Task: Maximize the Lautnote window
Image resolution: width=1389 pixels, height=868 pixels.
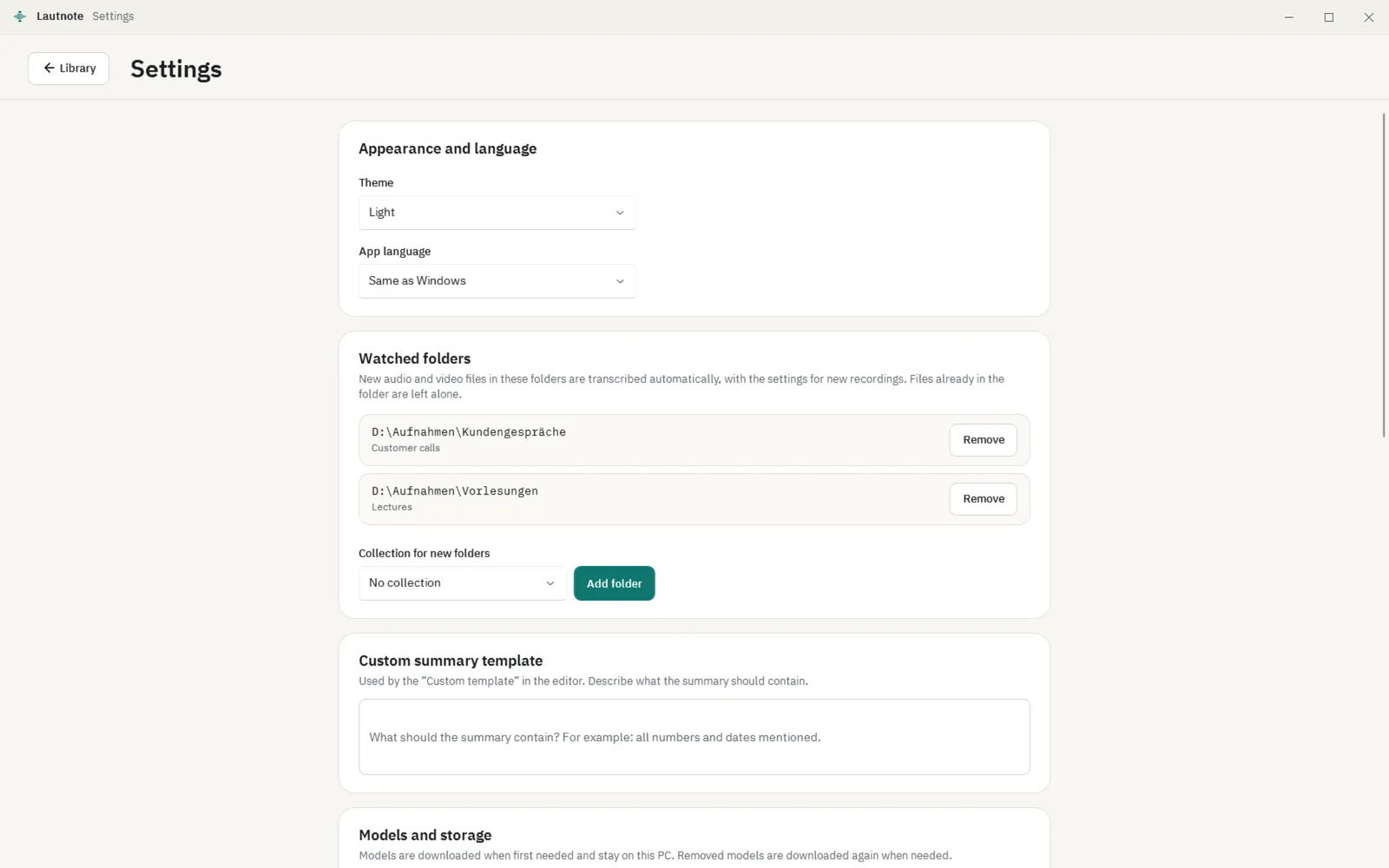Action: click(x=1329, y=17)
